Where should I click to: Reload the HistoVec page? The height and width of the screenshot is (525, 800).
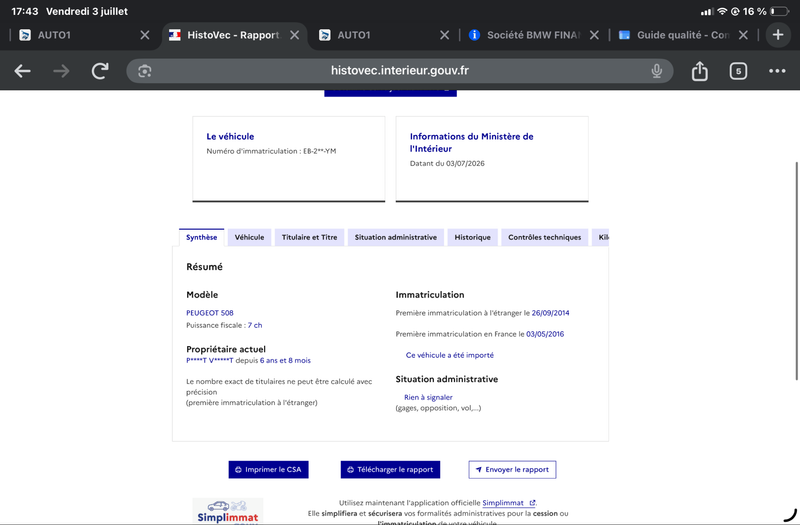point(100,71)
